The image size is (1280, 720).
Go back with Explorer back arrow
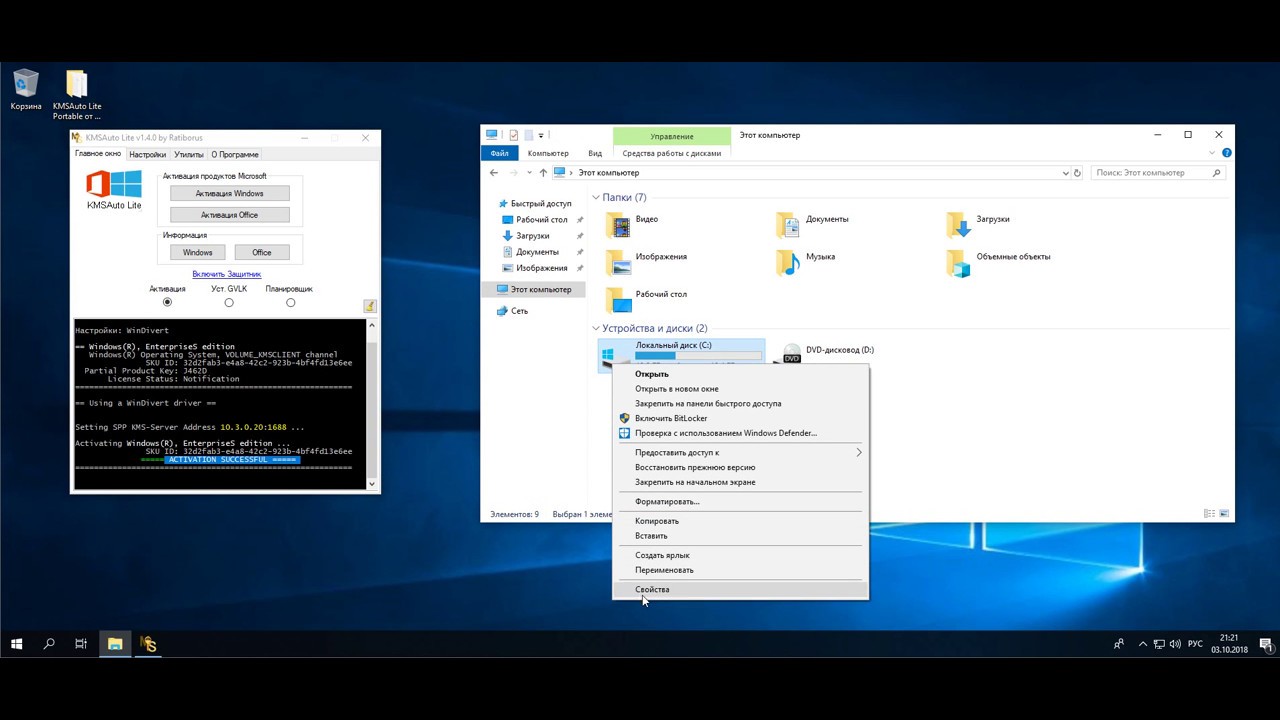(x=494, y=173)
